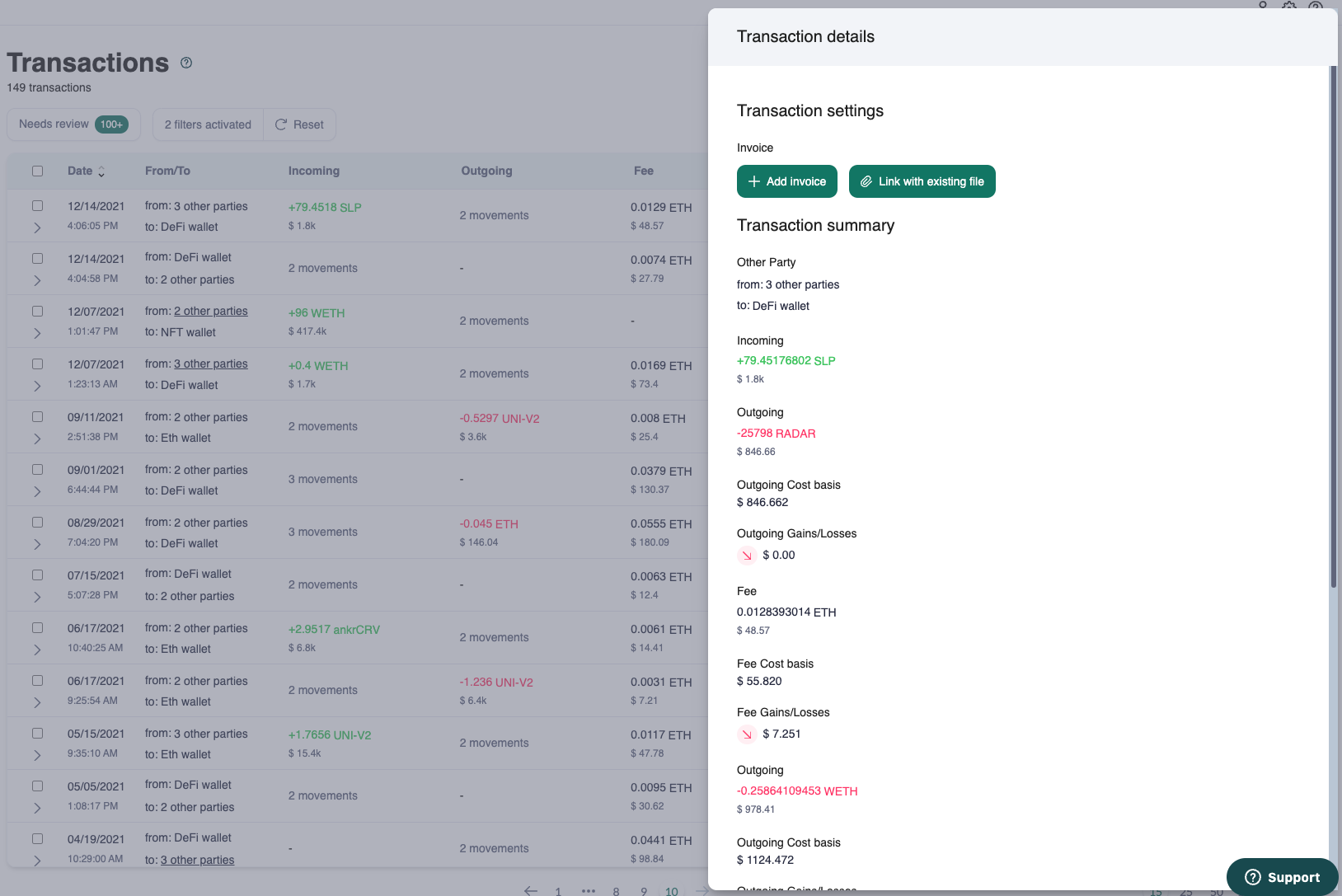Toggle the select-all checkbox in table header
Image resolution: width=1342 pixels, height=896 pixels.
point(37,171)
